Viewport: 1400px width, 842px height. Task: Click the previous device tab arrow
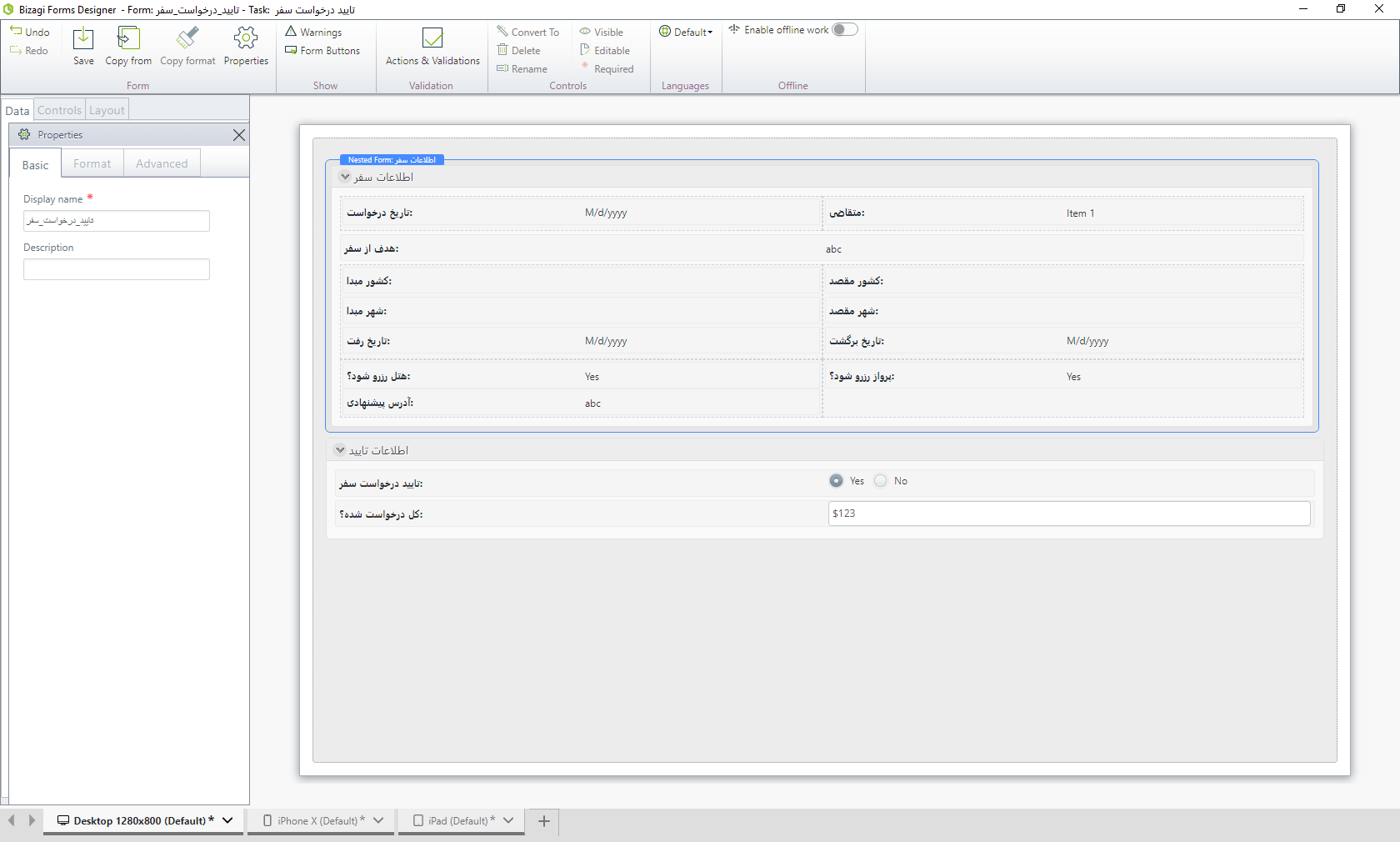[12, 820]
